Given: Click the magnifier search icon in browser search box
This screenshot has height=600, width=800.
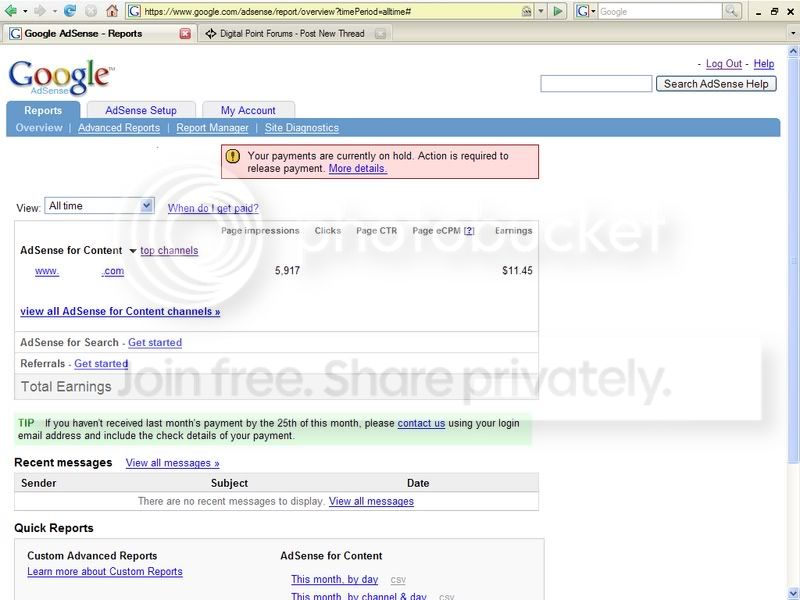Looking at the screenshot, I should click(x=731, y=11).
